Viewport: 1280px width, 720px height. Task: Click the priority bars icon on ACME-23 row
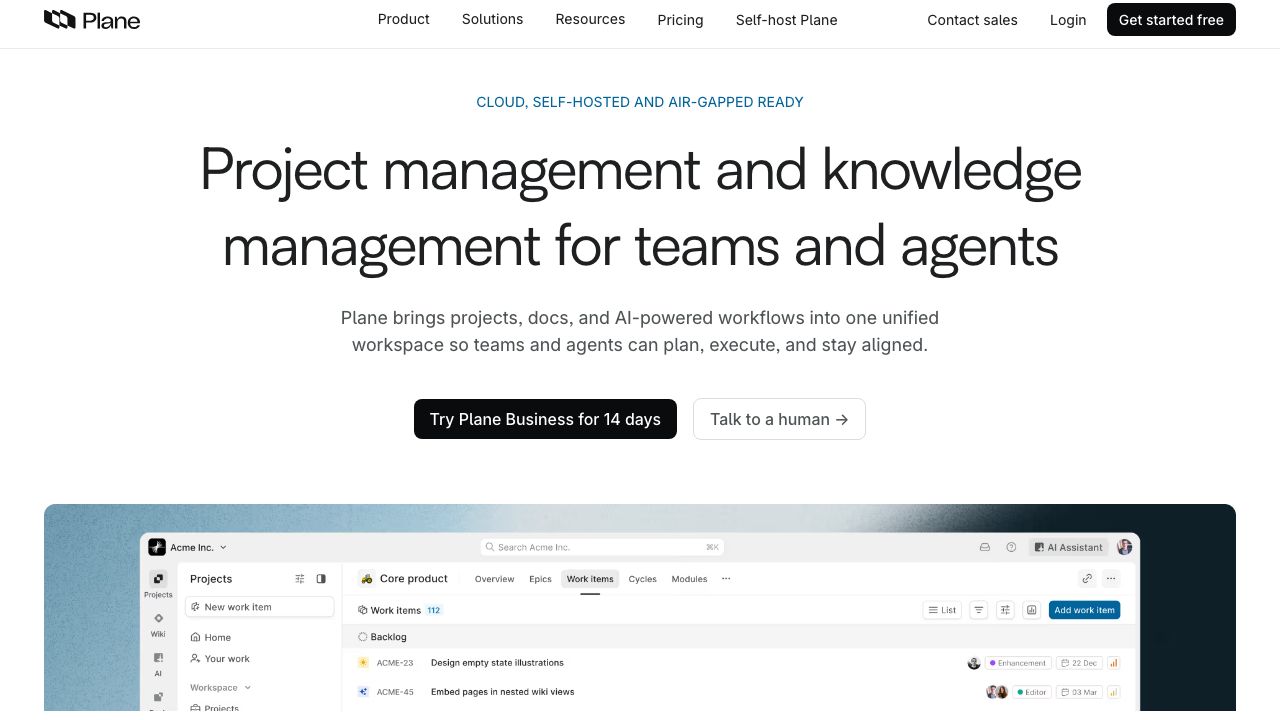coord(1113,663)
